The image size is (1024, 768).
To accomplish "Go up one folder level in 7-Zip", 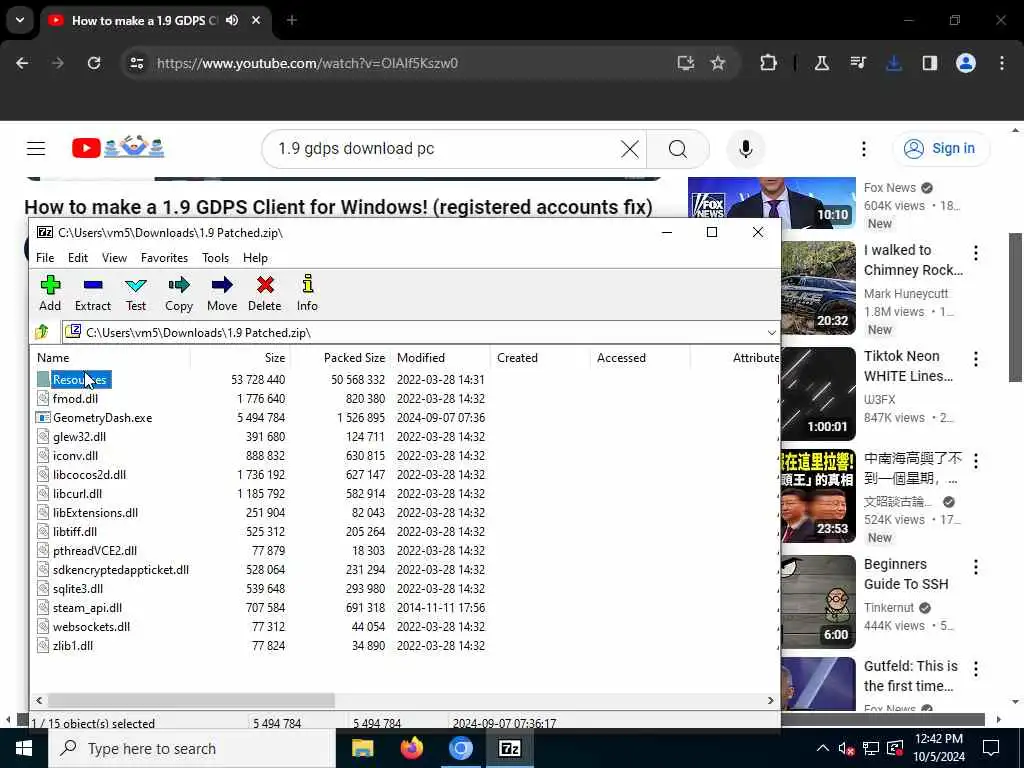I will click(42, 332).
